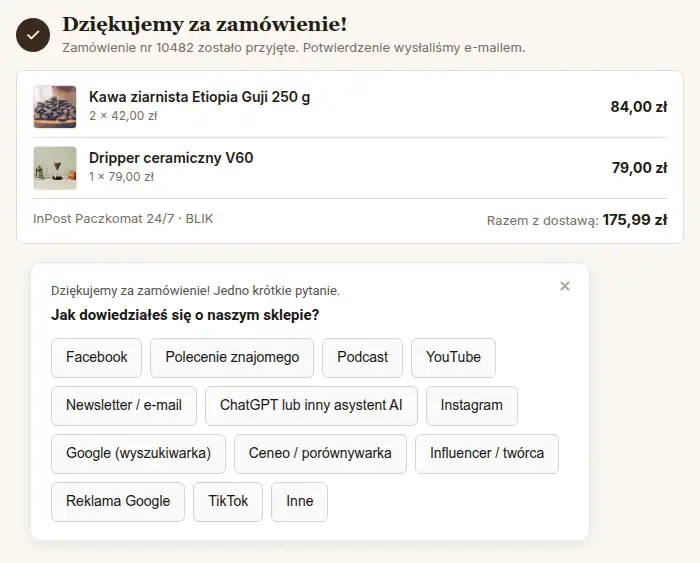The width and height of the screenshot is (700, 563).
Task: Choose Reklama Google option
Action: pyautogui.click(x=118, y=501)
